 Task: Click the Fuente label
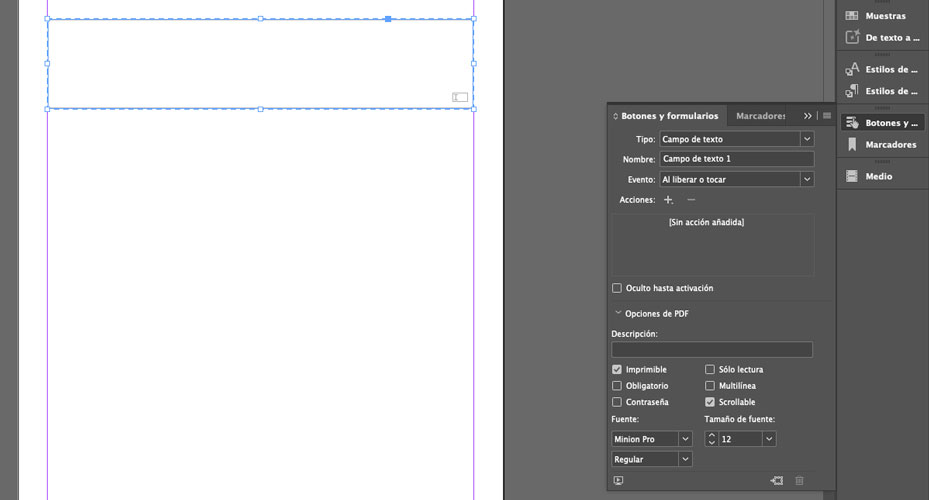tap(625, 419)
